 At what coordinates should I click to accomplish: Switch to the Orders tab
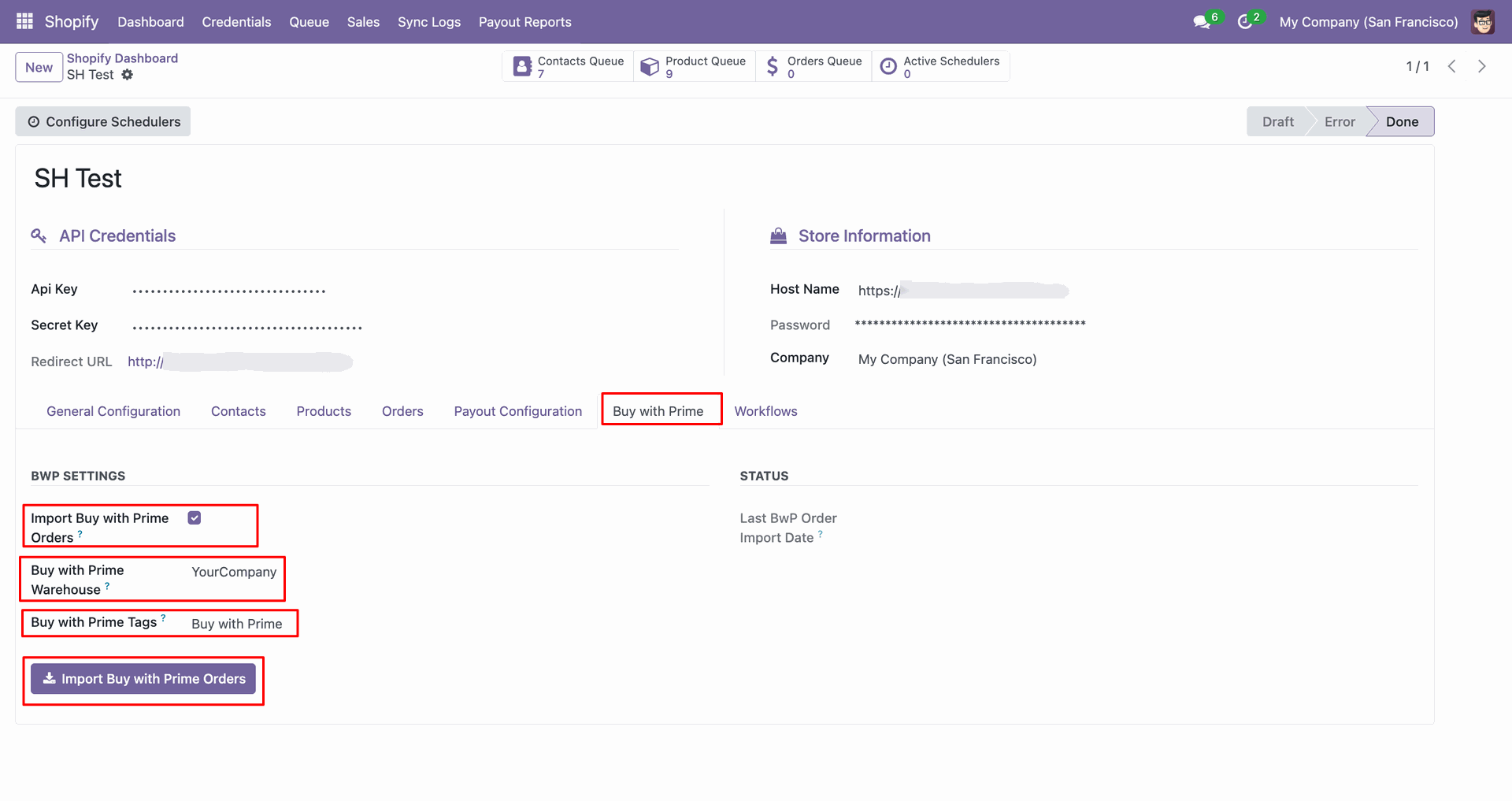(x=402, y=411)
